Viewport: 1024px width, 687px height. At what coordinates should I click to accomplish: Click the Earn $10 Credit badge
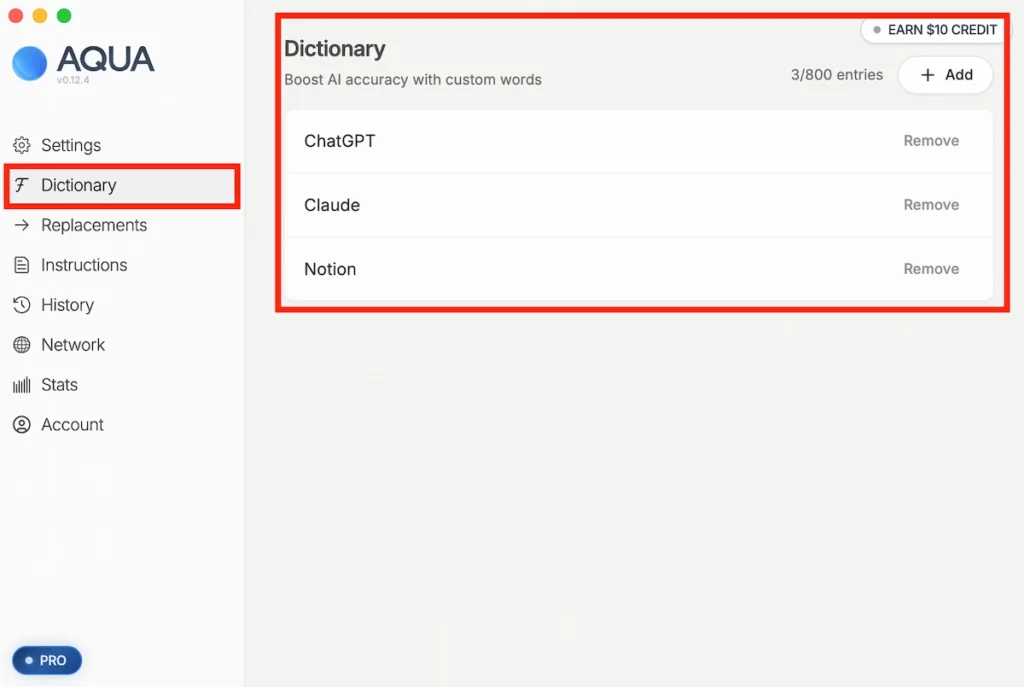(x=934, y=30)
